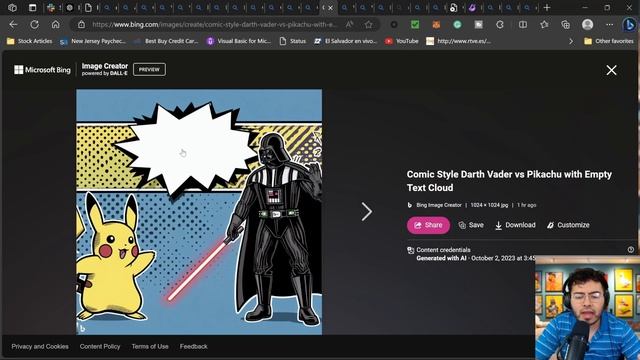
Task: Open Split screen icon in toolbar
Action: pos(523,24)
